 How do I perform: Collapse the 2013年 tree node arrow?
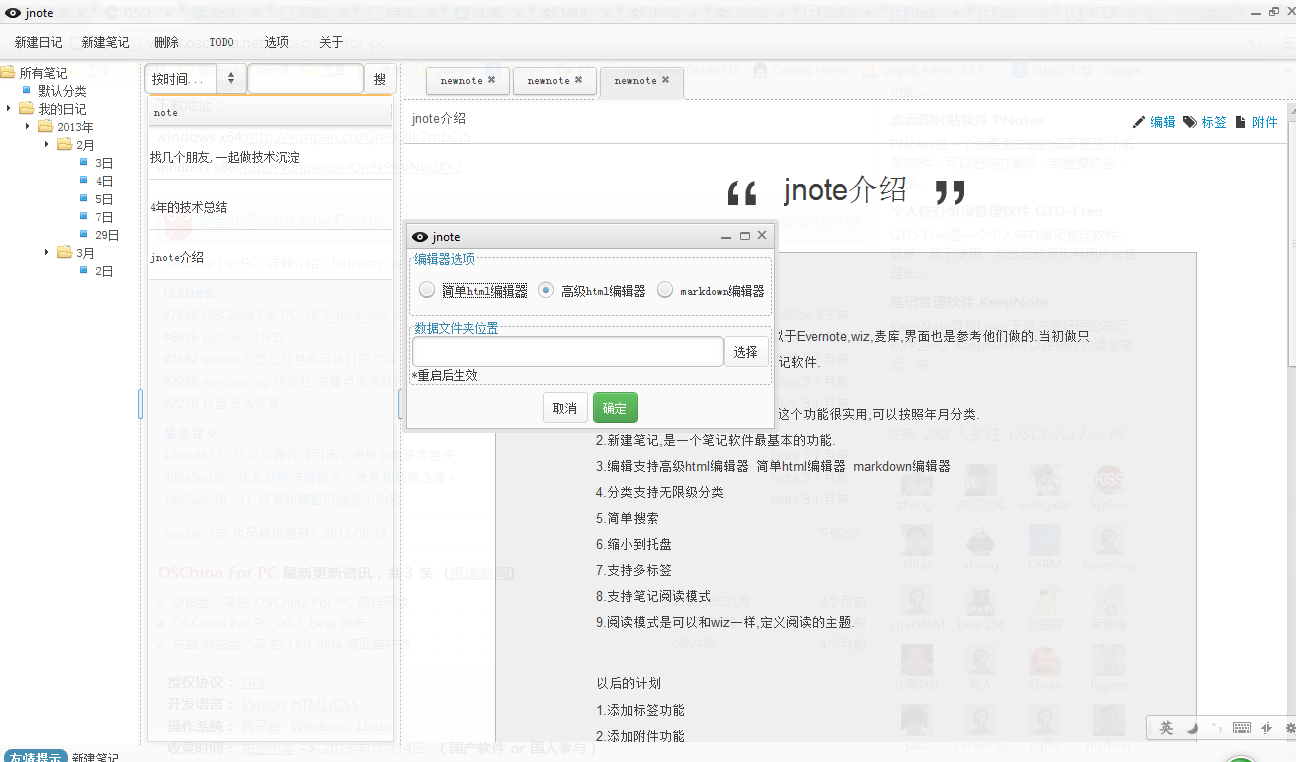27,127
